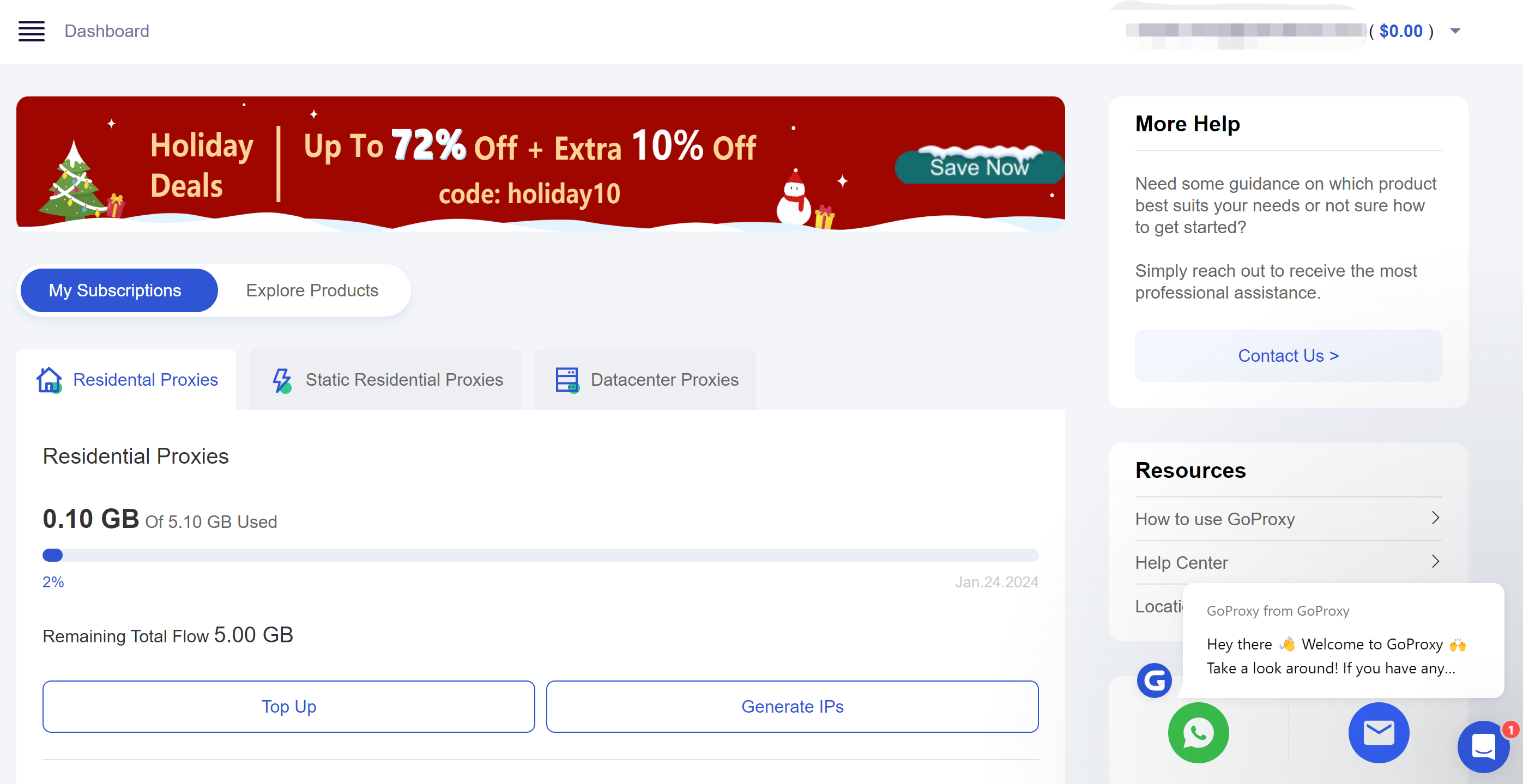Expand the account balance dropdown arrow
Screen dimensions: 1523x784
pyautogui.click(x=1455, y=31)
